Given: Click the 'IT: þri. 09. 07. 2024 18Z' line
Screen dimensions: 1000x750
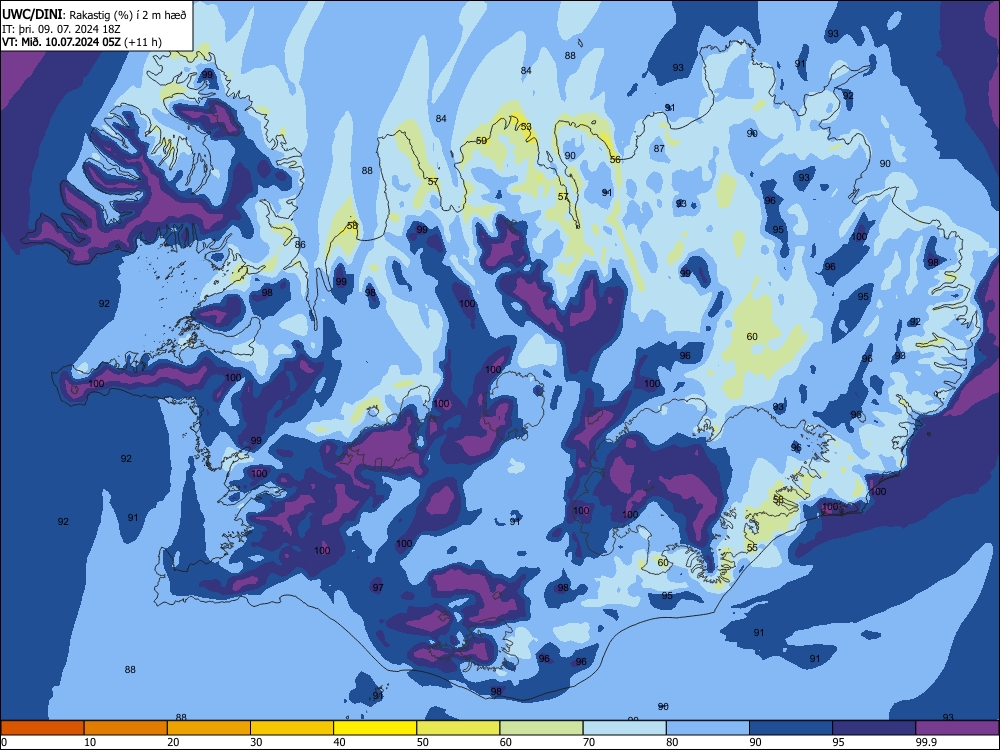Looking at the screenshot, I should [61, 29].
